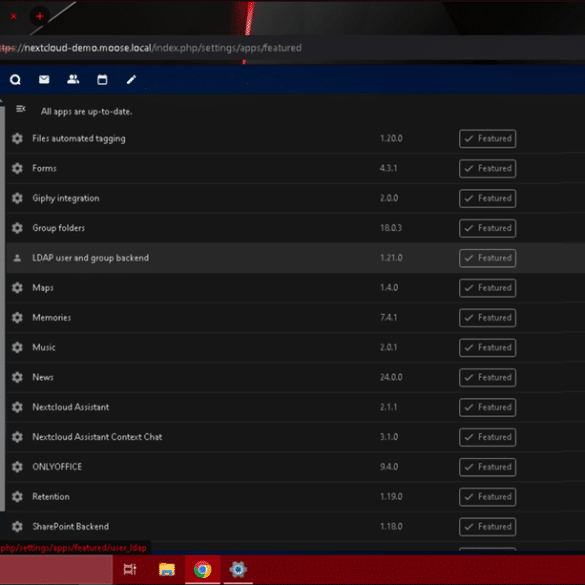Click the gear icon for Files automated tagging
The height and width of the screenshot is (585, 585).
(x=17, y=138)
